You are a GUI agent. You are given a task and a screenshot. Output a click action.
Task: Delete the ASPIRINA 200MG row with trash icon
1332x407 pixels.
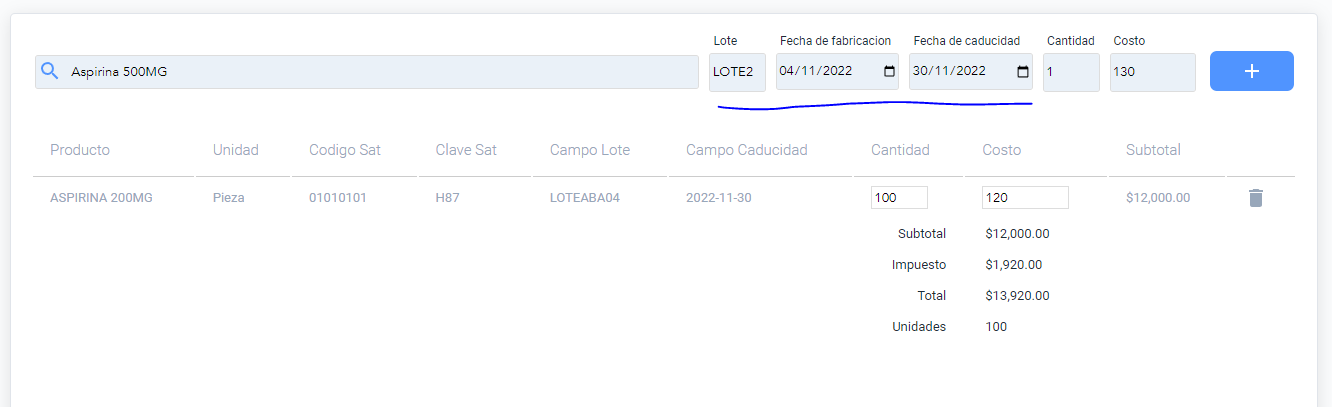(x=1256, y=198)
